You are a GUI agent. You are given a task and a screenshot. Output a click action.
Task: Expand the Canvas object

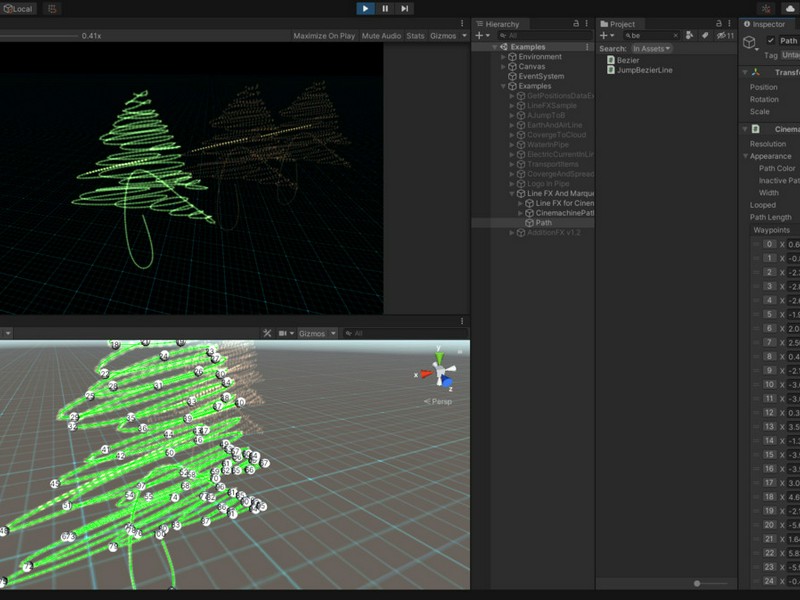(x=503, y=66)
